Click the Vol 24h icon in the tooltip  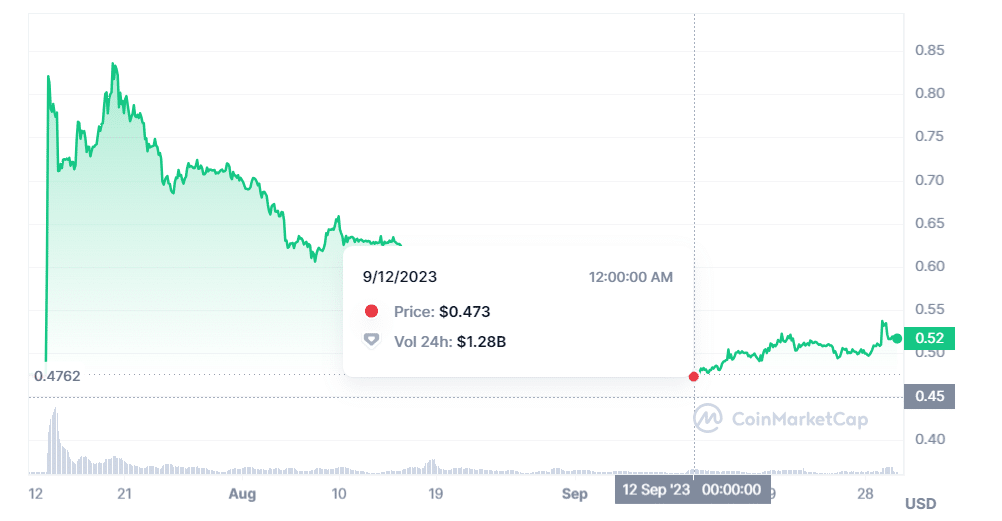tap(372, 341)
